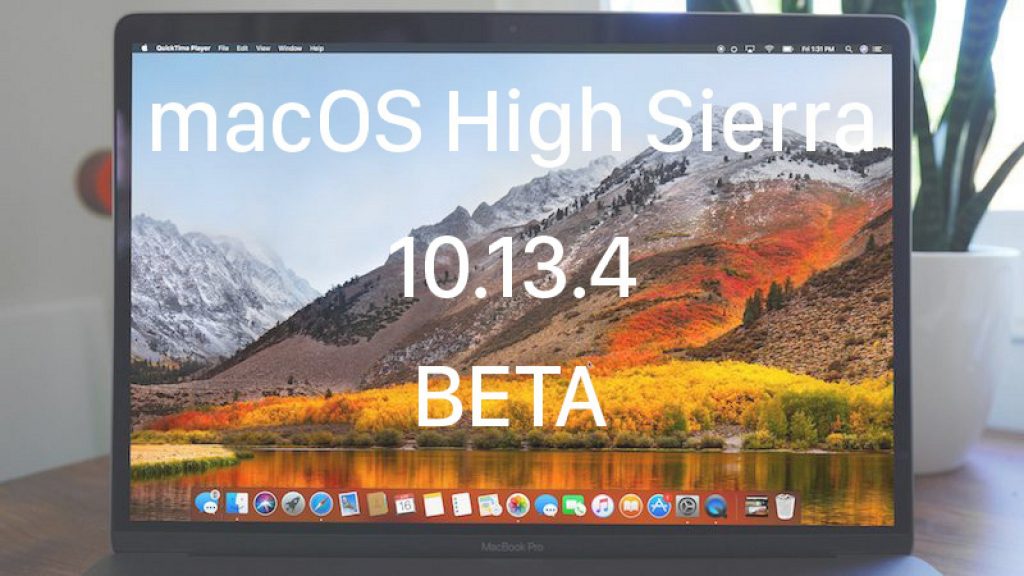Open Calendar icon showing 16
The width and height of the screenshot is (1024, 576).
pos(405,504)
